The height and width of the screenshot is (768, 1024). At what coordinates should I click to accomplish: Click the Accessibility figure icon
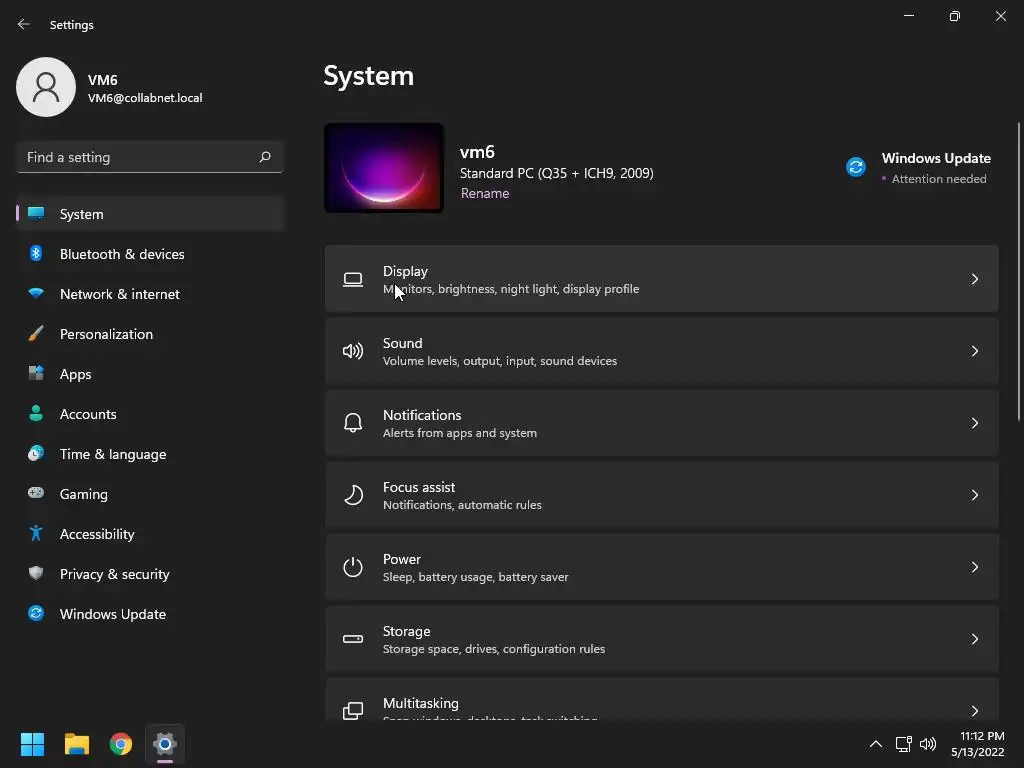coord(36,534)
